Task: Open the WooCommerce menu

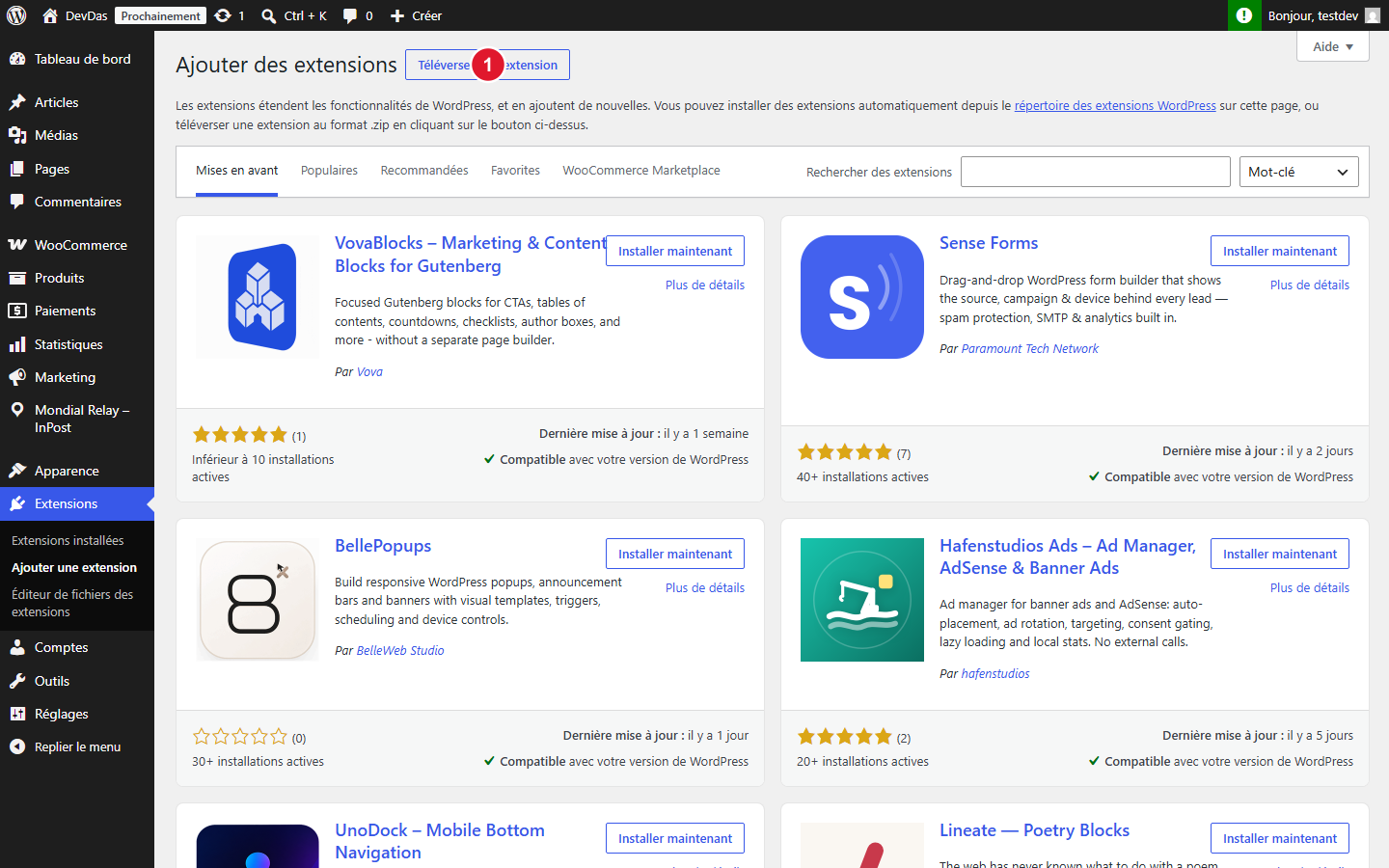Action: pyautogui.click(x=77, y=245)
